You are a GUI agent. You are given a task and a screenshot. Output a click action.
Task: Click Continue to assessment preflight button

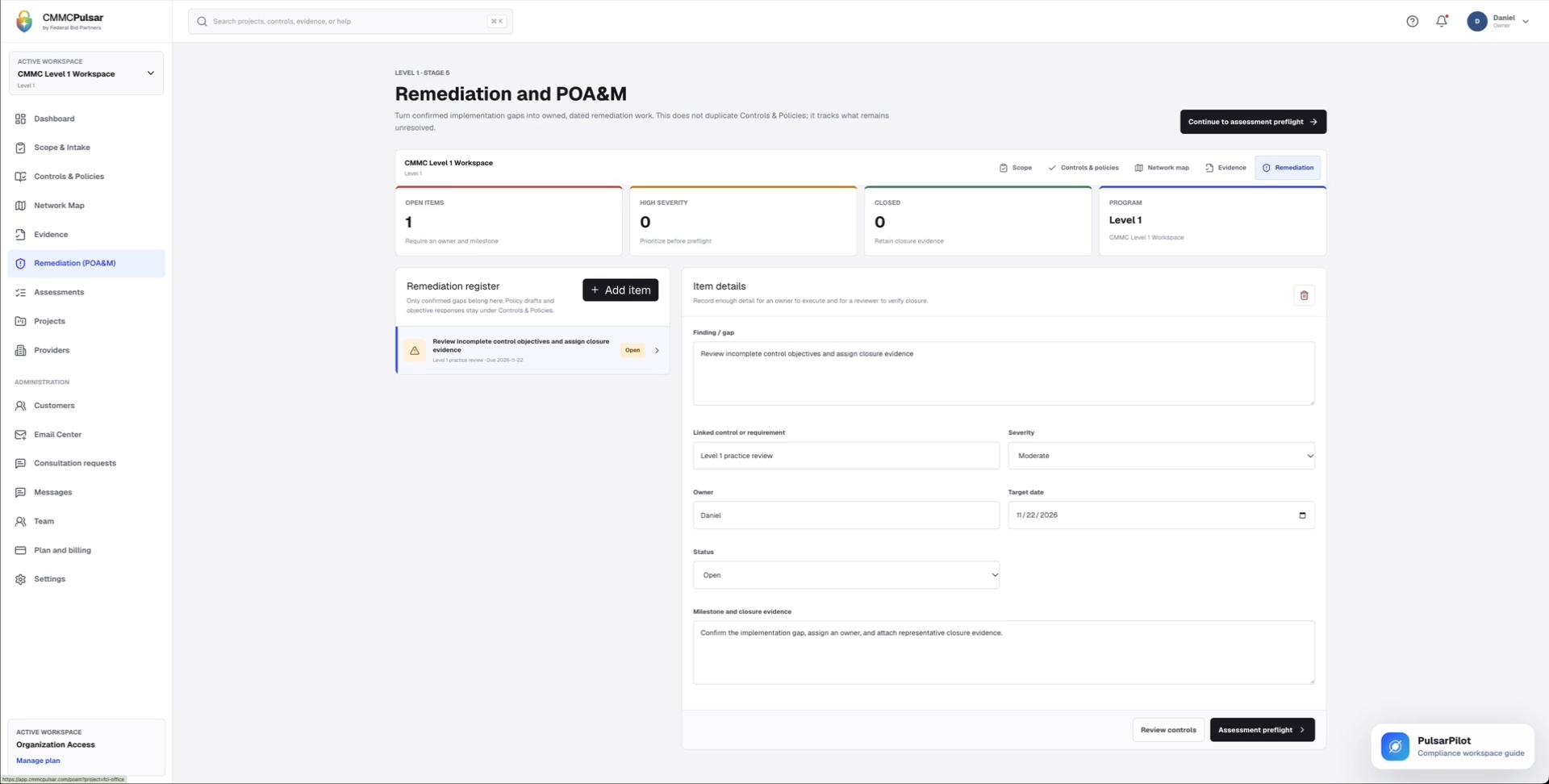[1253, 122]
